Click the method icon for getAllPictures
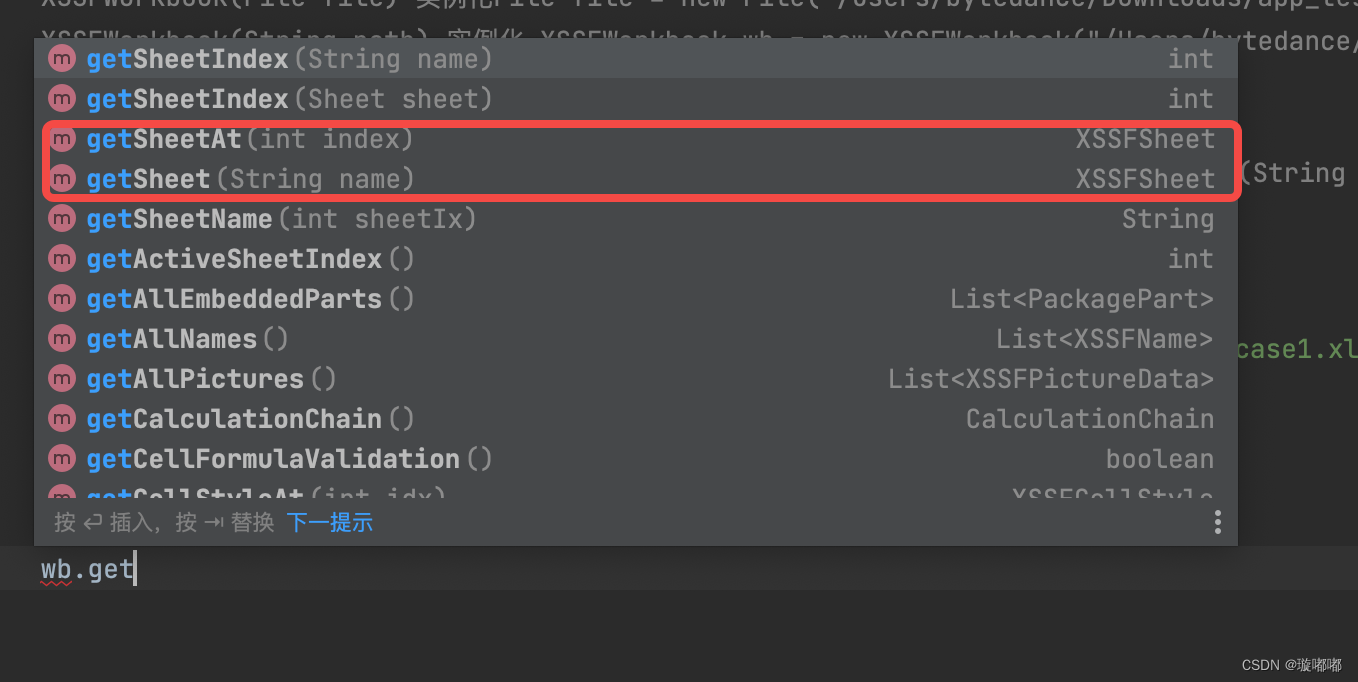This screenshot has height=682, width=1358. pos(61,378)
